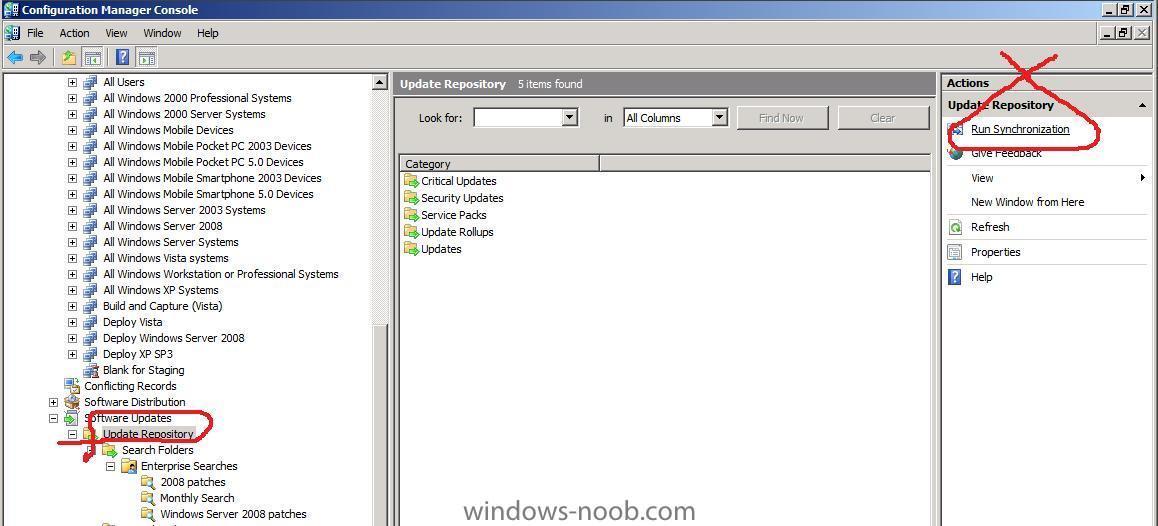
Task: Click the Find Now button
Action: 782,118
